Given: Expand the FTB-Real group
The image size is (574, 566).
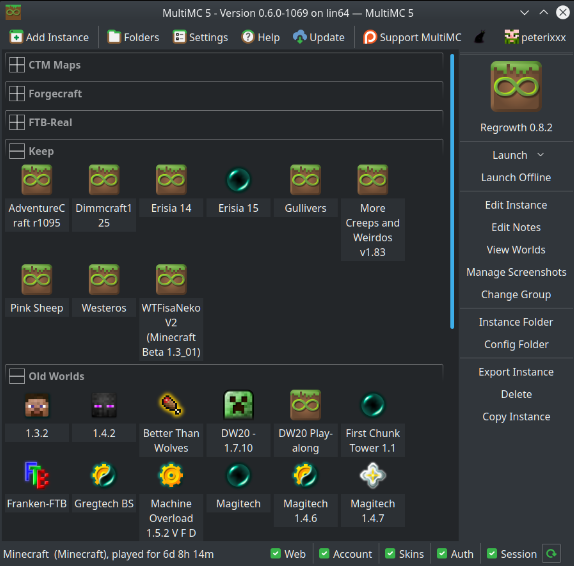Looking at the screenshot, I should coord(17,122).
